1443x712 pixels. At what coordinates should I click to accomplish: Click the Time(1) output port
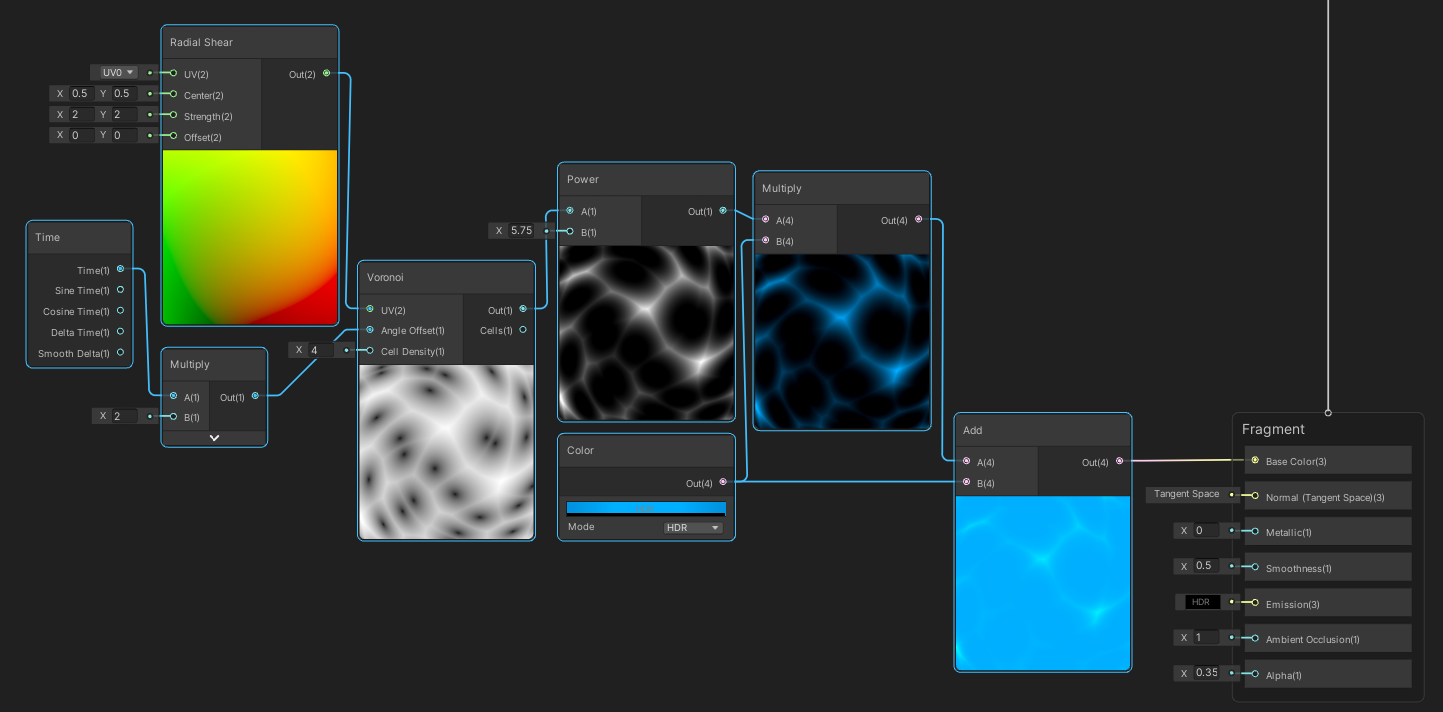121,269
